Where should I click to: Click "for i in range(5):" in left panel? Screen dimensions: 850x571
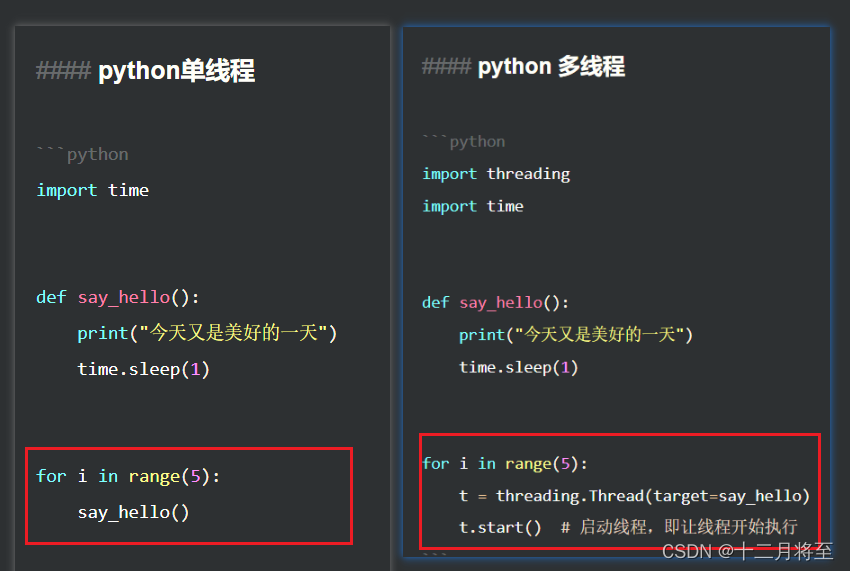(128, 476)
